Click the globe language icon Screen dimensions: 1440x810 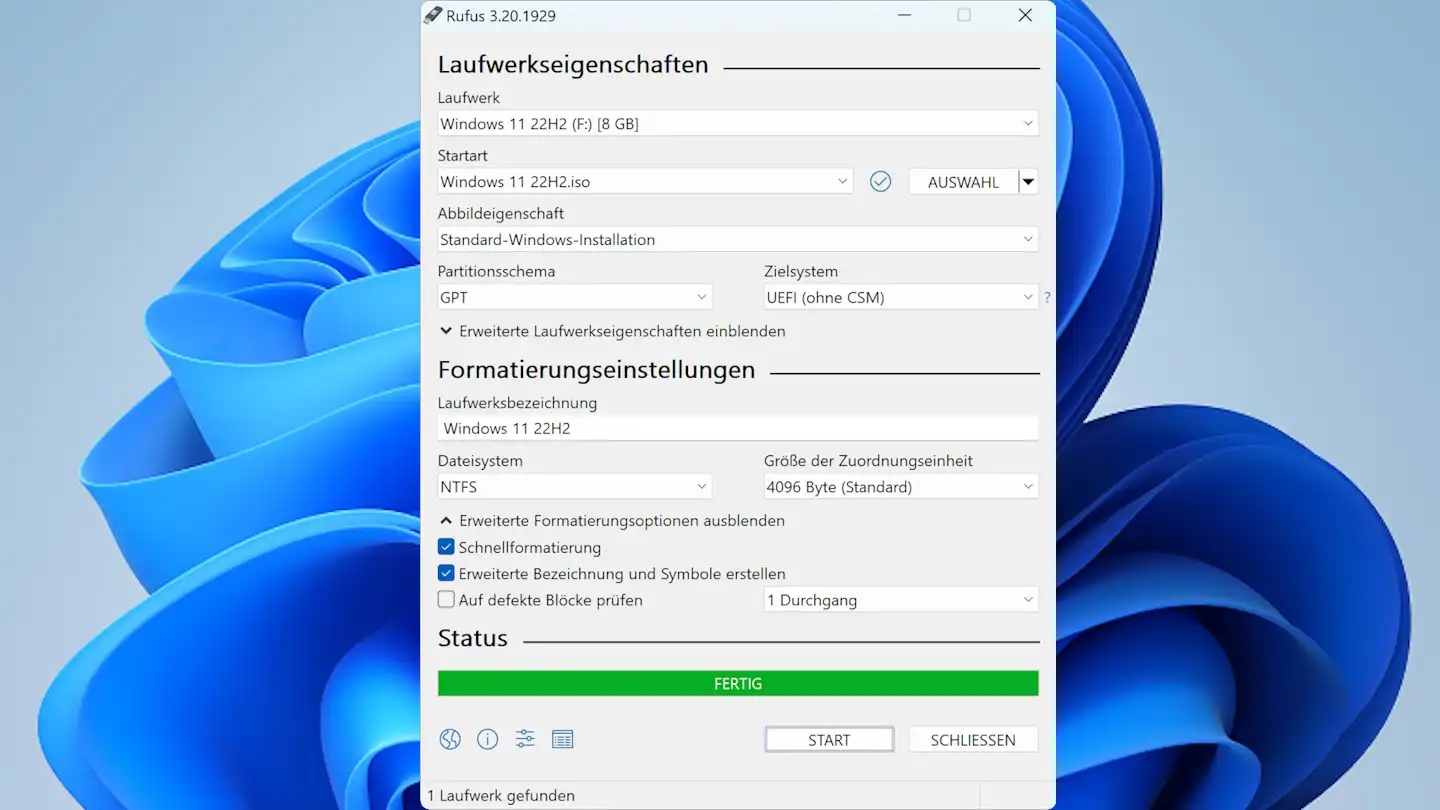[450, 739]
